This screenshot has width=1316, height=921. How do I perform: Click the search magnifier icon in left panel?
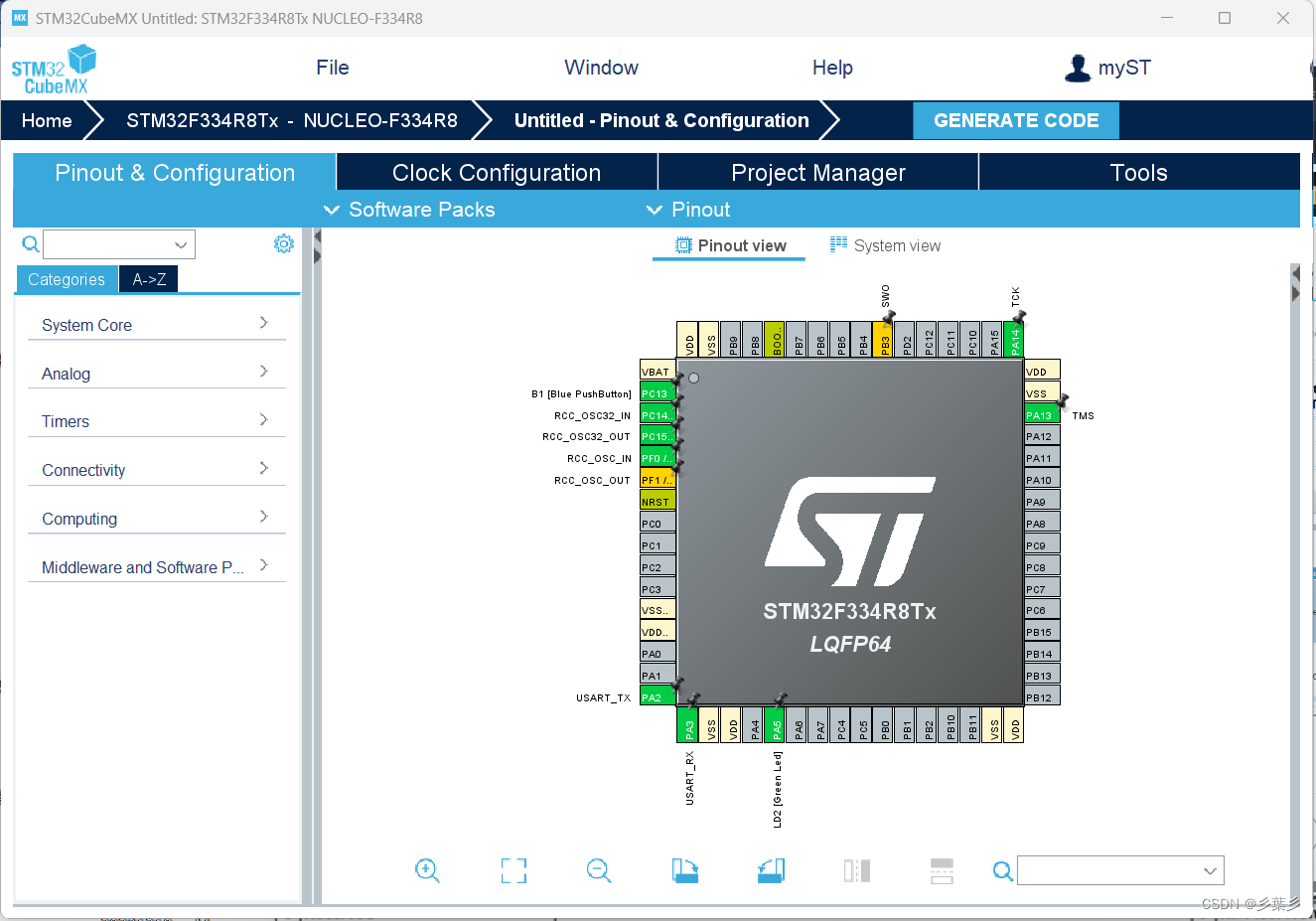(31, 244)
